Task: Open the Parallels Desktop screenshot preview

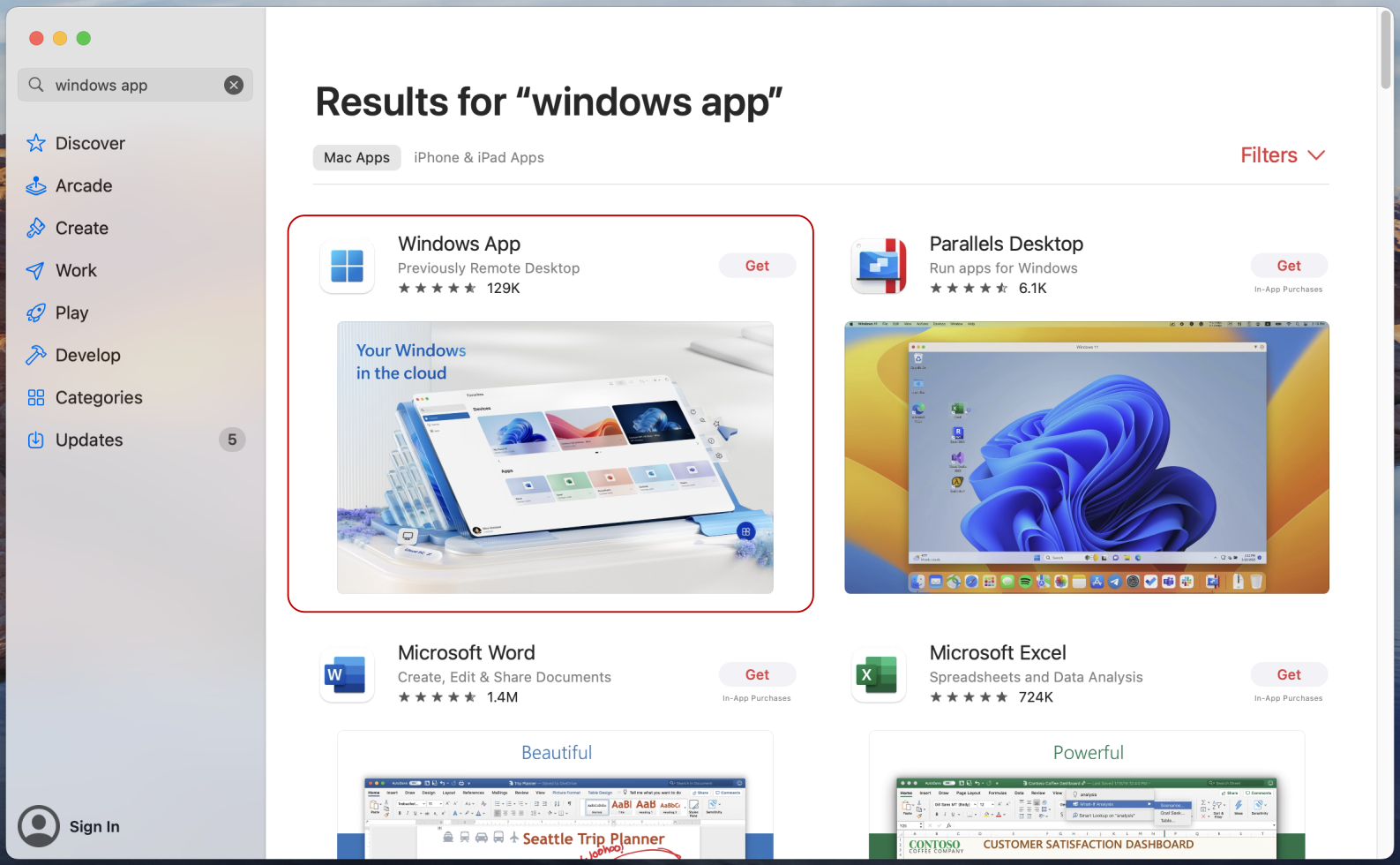Action: tap(1087, 457)
